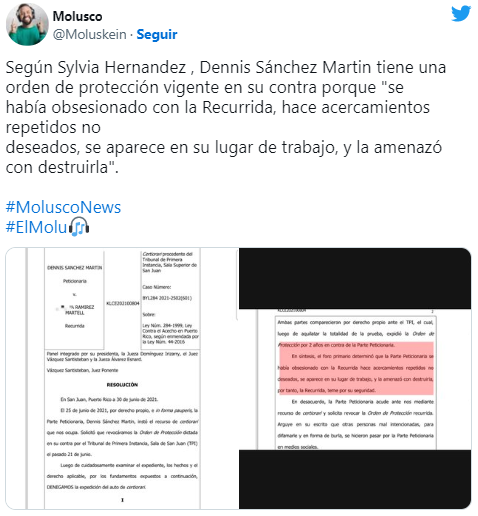Open Molusco's profile avatar picture
Viewport: 478px width, 516px height.
(27, 24)
